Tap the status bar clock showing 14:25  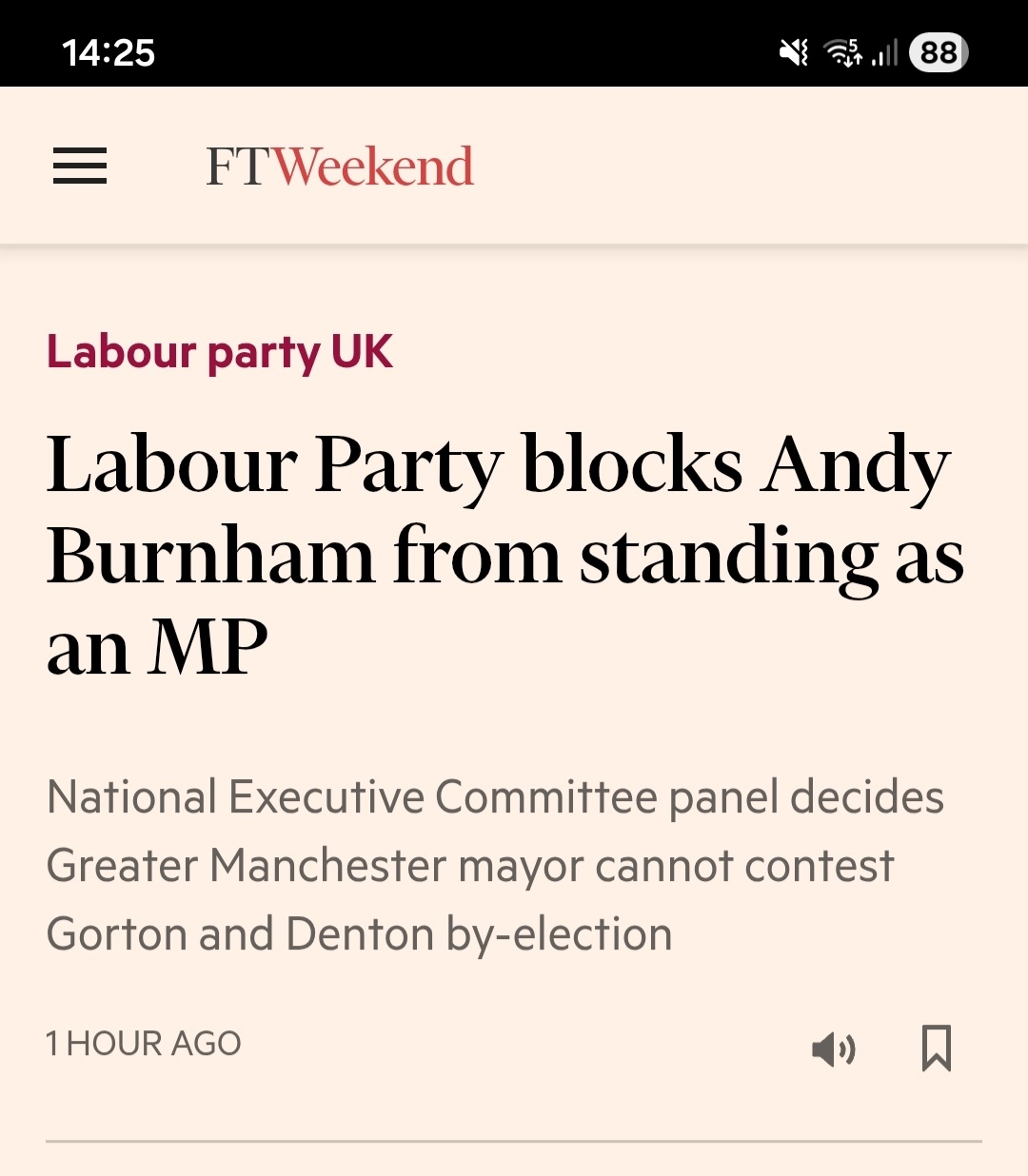click(109, 53)
